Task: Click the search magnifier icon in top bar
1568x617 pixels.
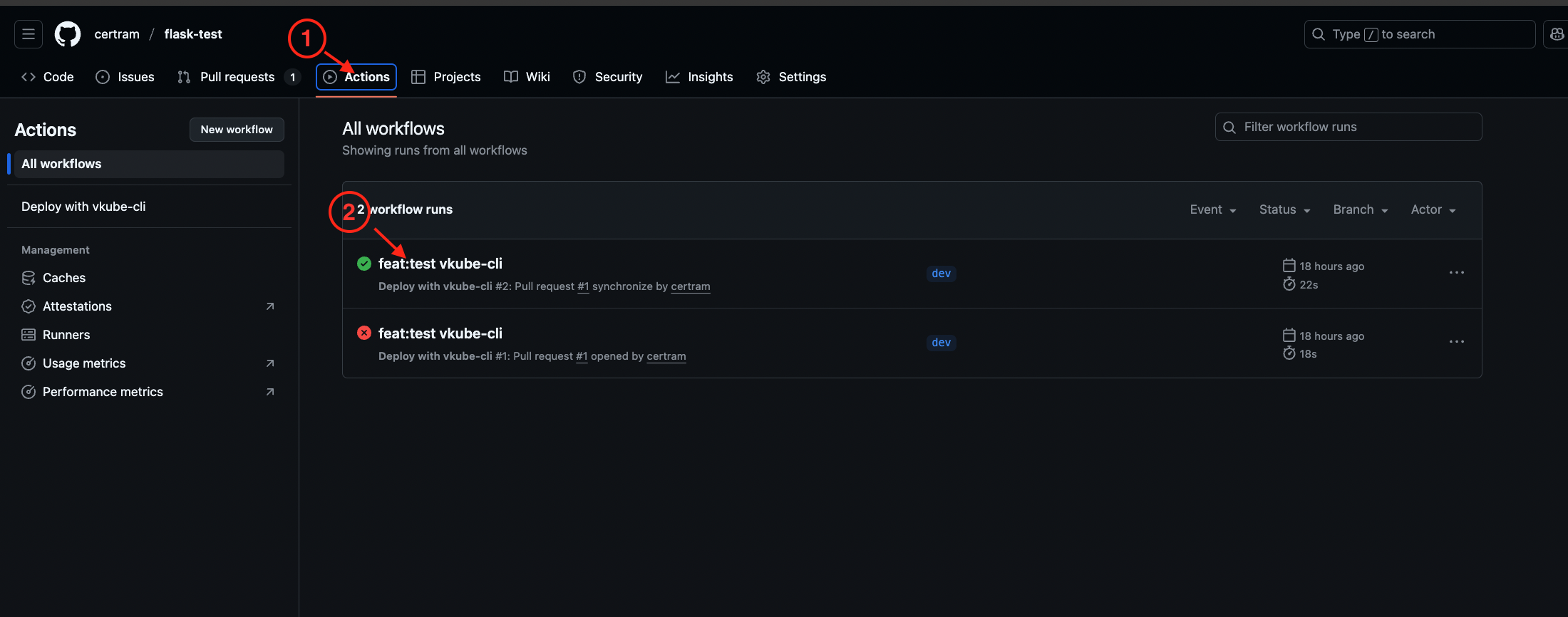Action: 1319,34
